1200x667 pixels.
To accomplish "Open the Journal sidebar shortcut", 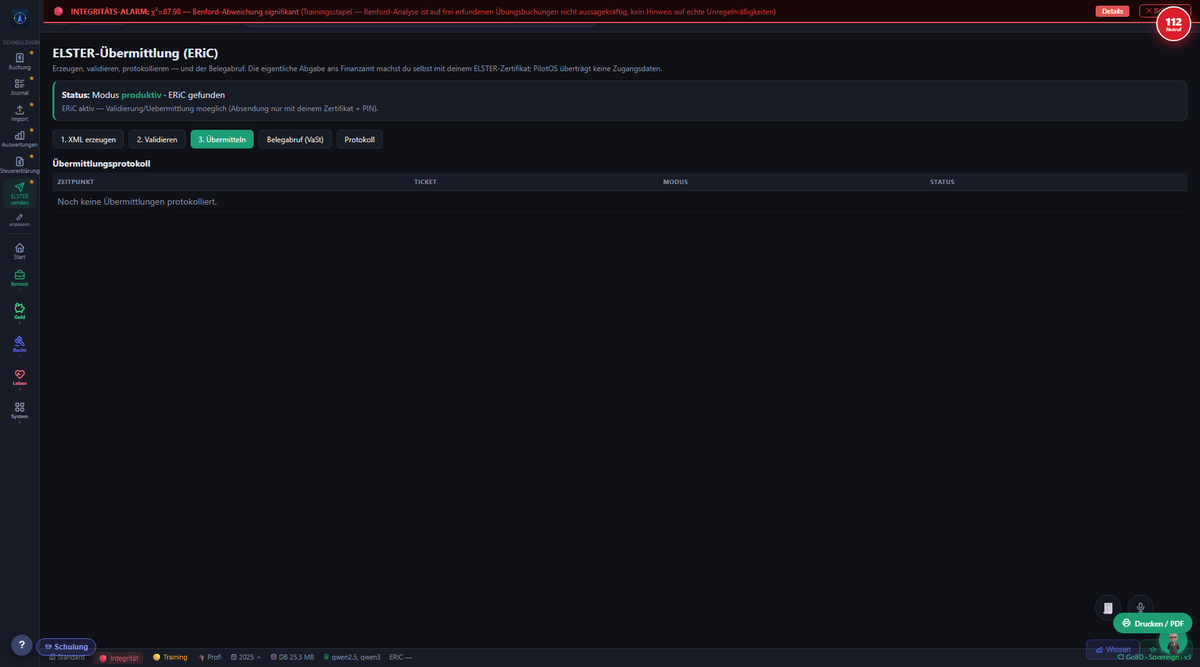I will tap(20, 87).
